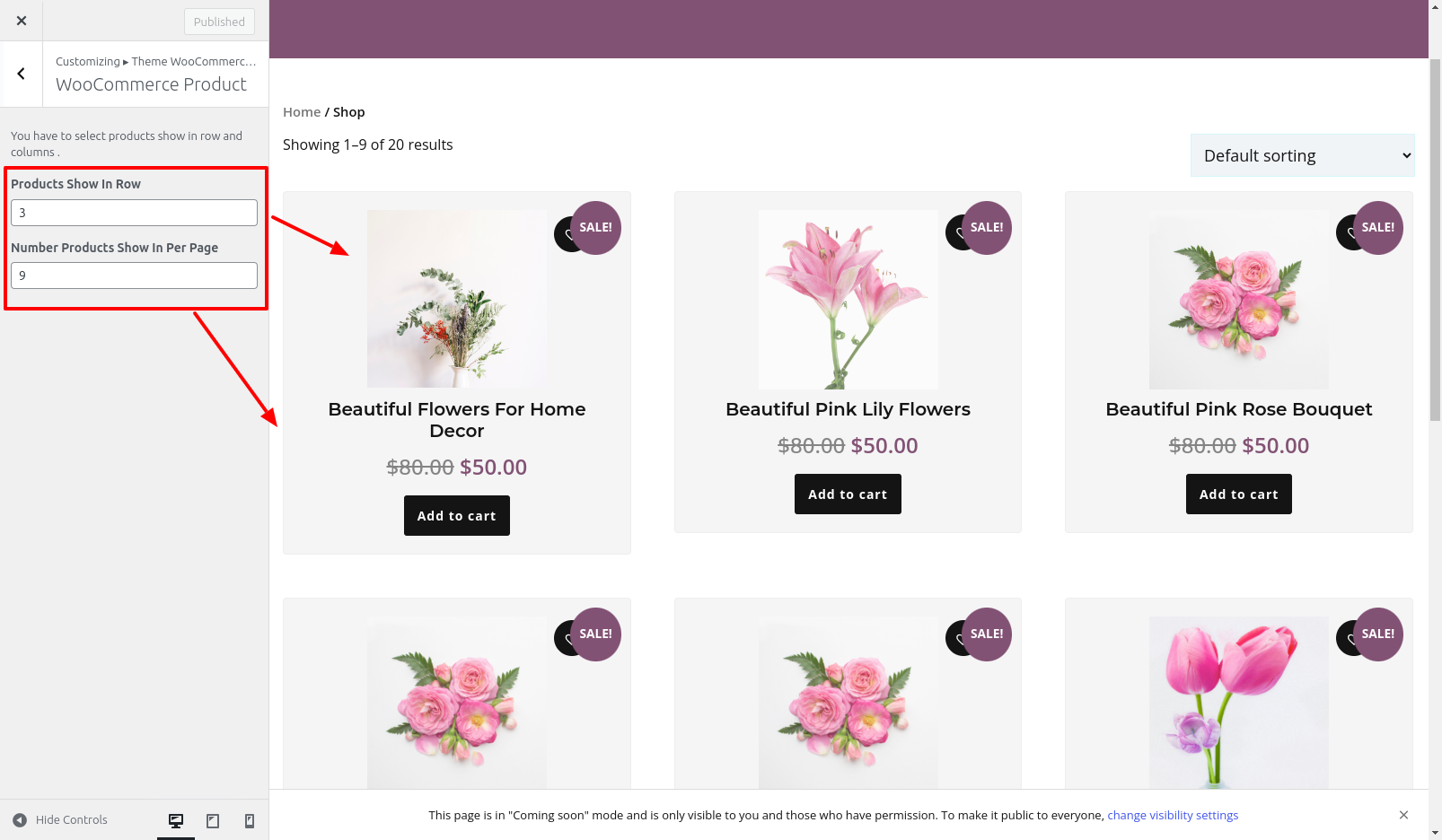Open the Beautiful Pink Lily Flowers product image
Viewport: 1442px width, 840px height.
click(848, 300)
